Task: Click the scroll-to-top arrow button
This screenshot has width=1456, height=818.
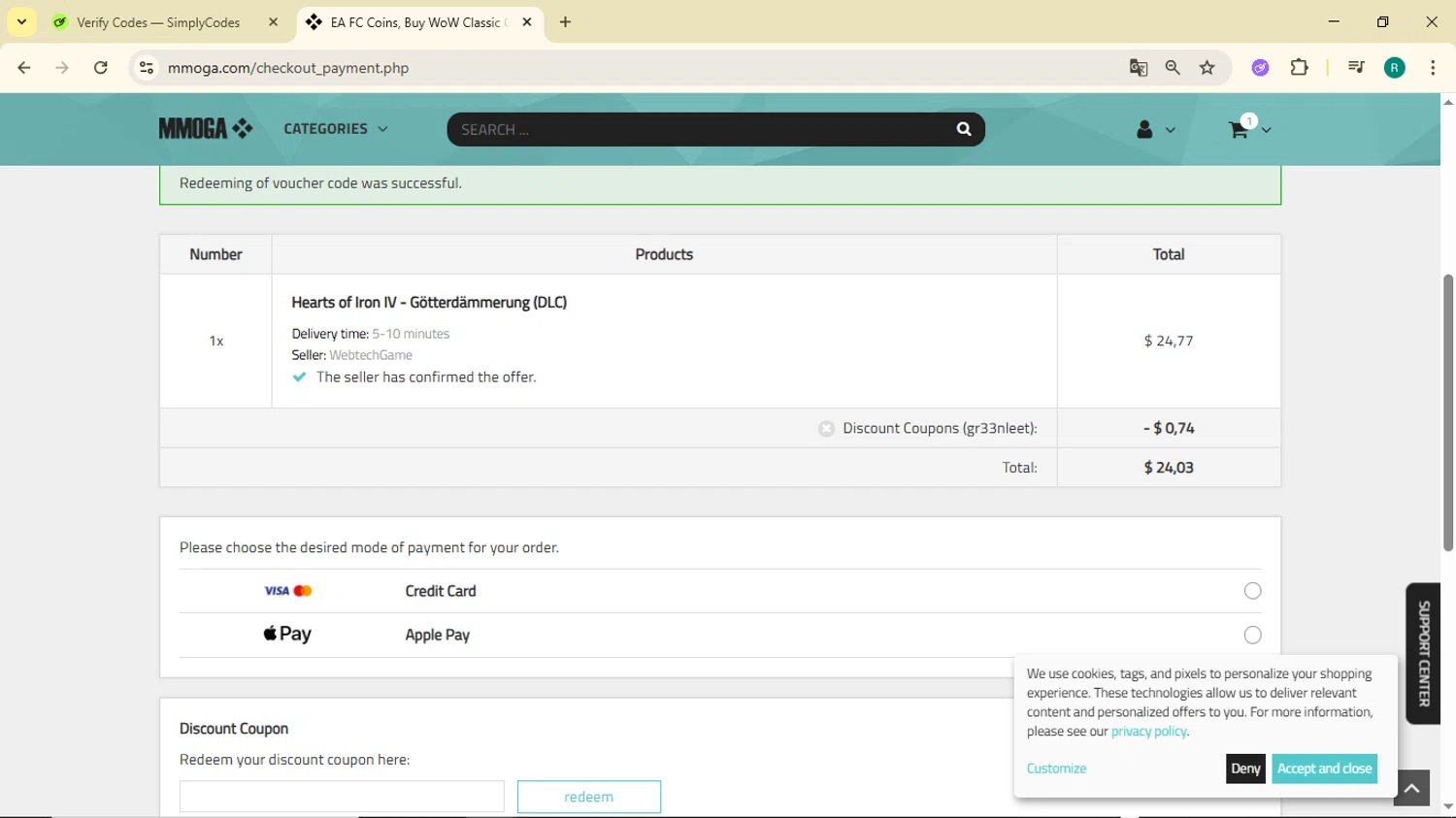Action: coord(1411,788)
